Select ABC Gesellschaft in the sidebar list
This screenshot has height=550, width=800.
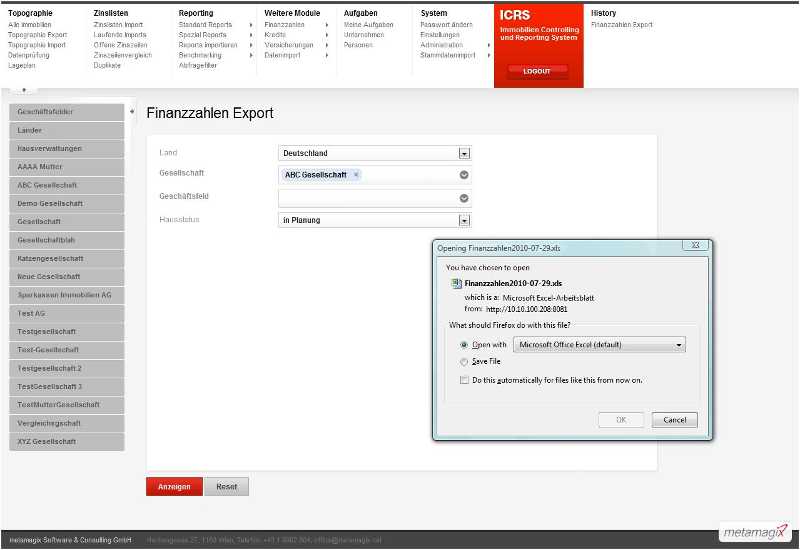[x=66, y=185]
